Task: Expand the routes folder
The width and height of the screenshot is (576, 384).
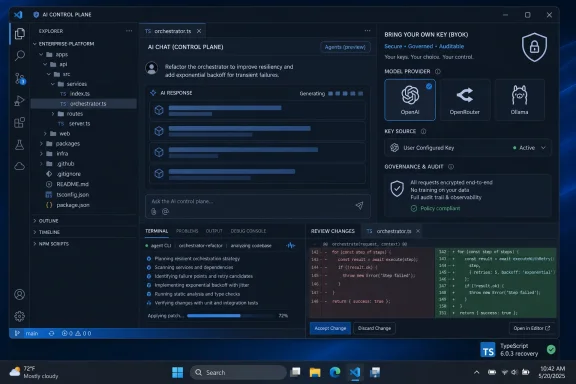Action: click(x=53, y=114)
